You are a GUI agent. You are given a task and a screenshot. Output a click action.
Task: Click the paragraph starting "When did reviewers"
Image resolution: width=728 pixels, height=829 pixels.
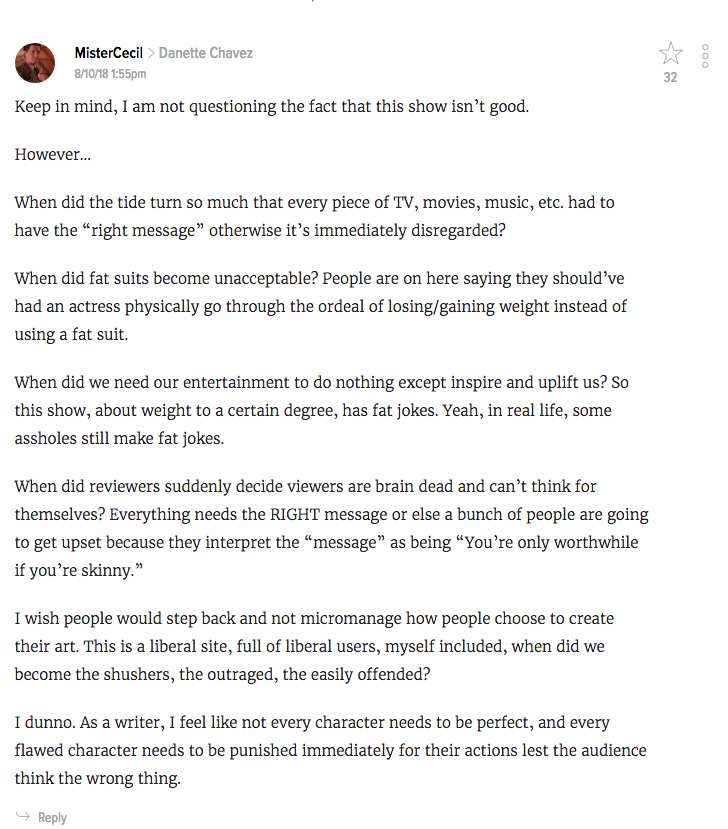(x=331, y=528)
